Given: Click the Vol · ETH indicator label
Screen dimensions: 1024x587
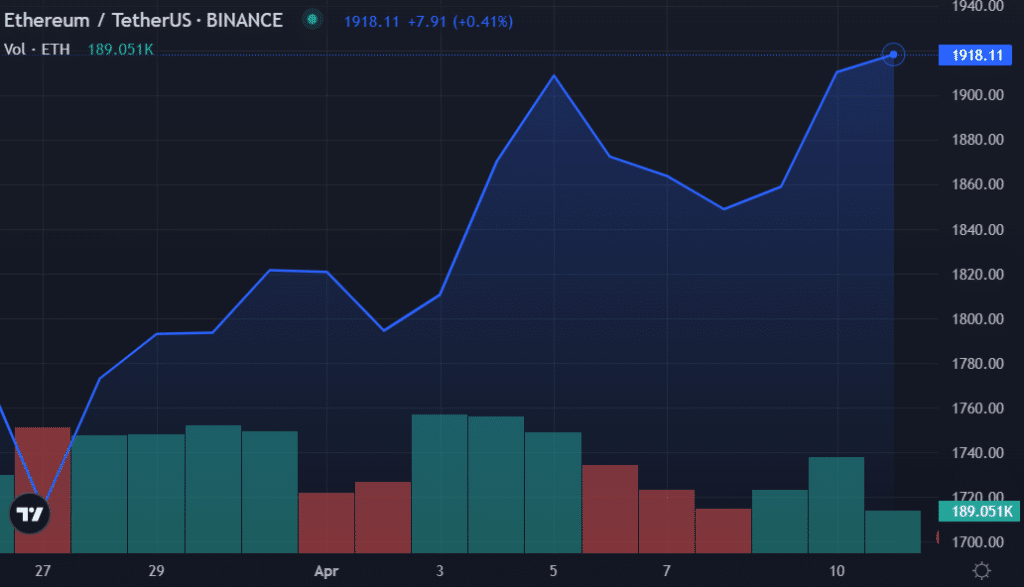Looking at the screenshot, I should point(37,50).
